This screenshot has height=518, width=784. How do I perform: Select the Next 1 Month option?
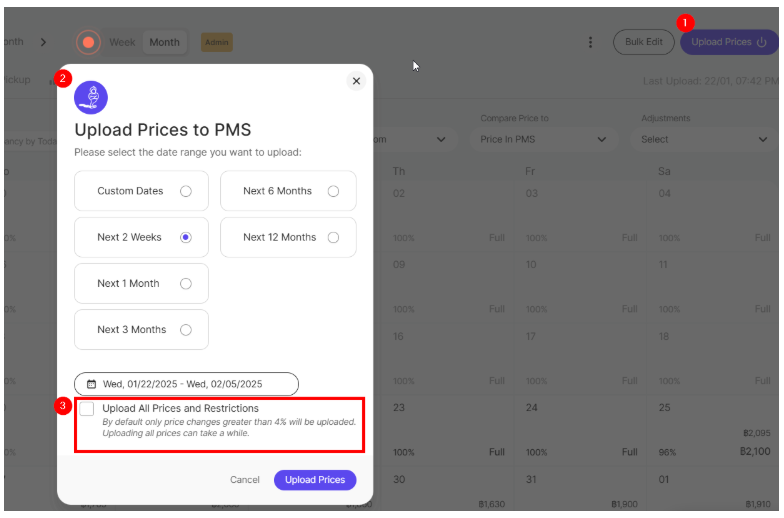click(186, 284)
